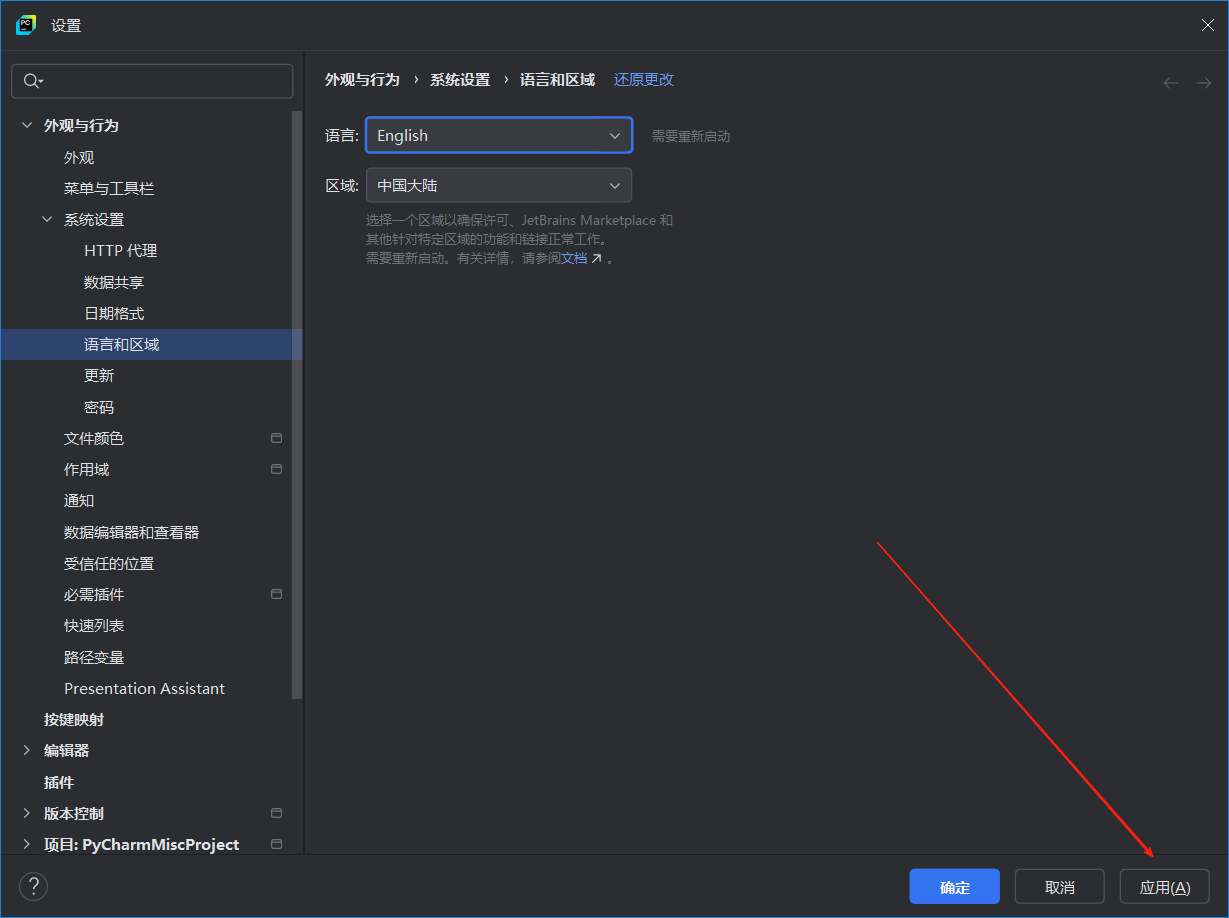Collapse the 系统设置 tree node
1229x918 pixels.
click(47, 219)
